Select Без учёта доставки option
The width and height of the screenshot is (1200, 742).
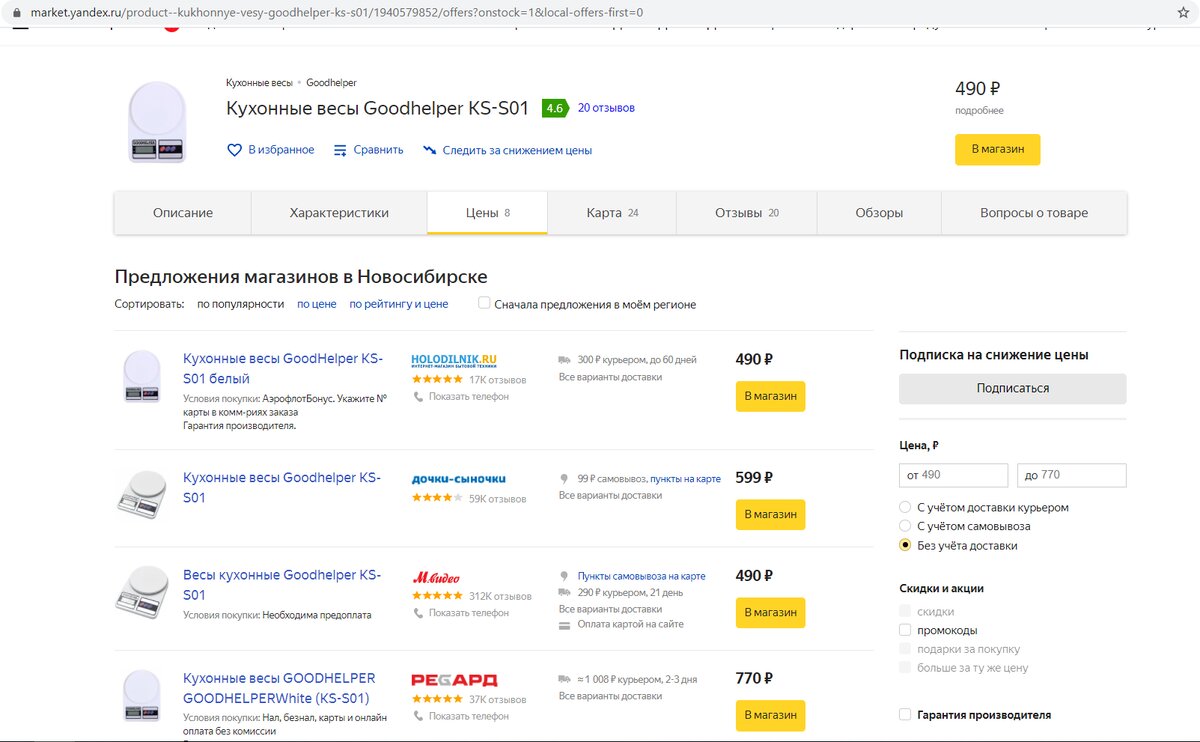905,545
